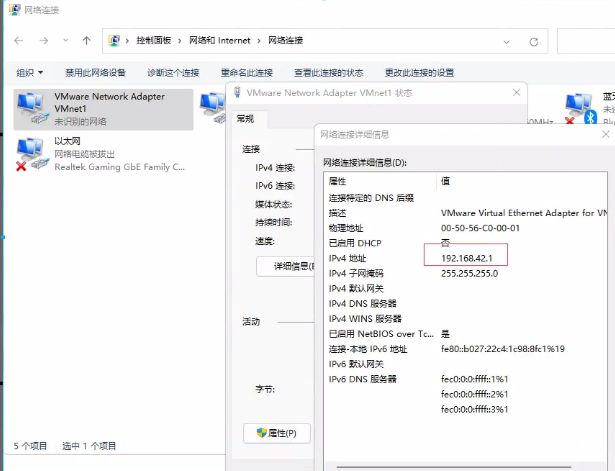Select the 描述 row VMware Virtual Ethernet Adapter
Image resolution: width=615 pixels, height=471 pixels.
pos(466,213)
